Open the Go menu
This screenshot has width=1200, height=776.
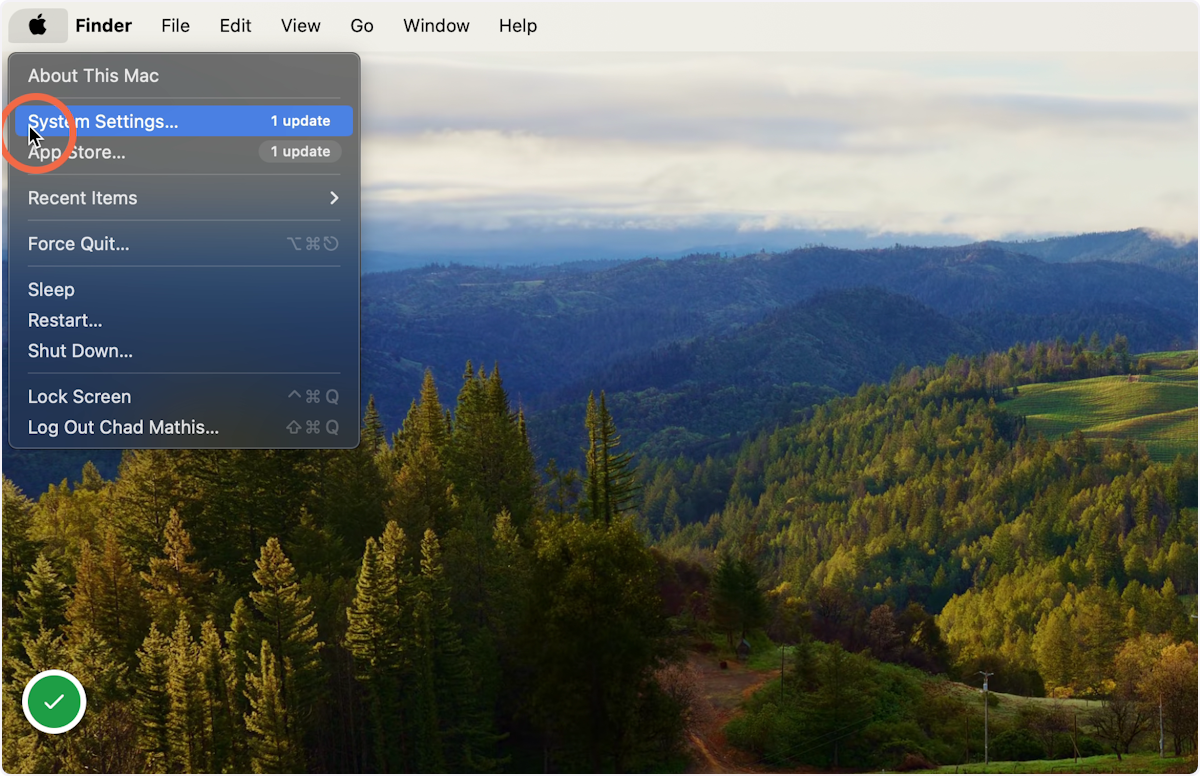[x=361, y=25]
